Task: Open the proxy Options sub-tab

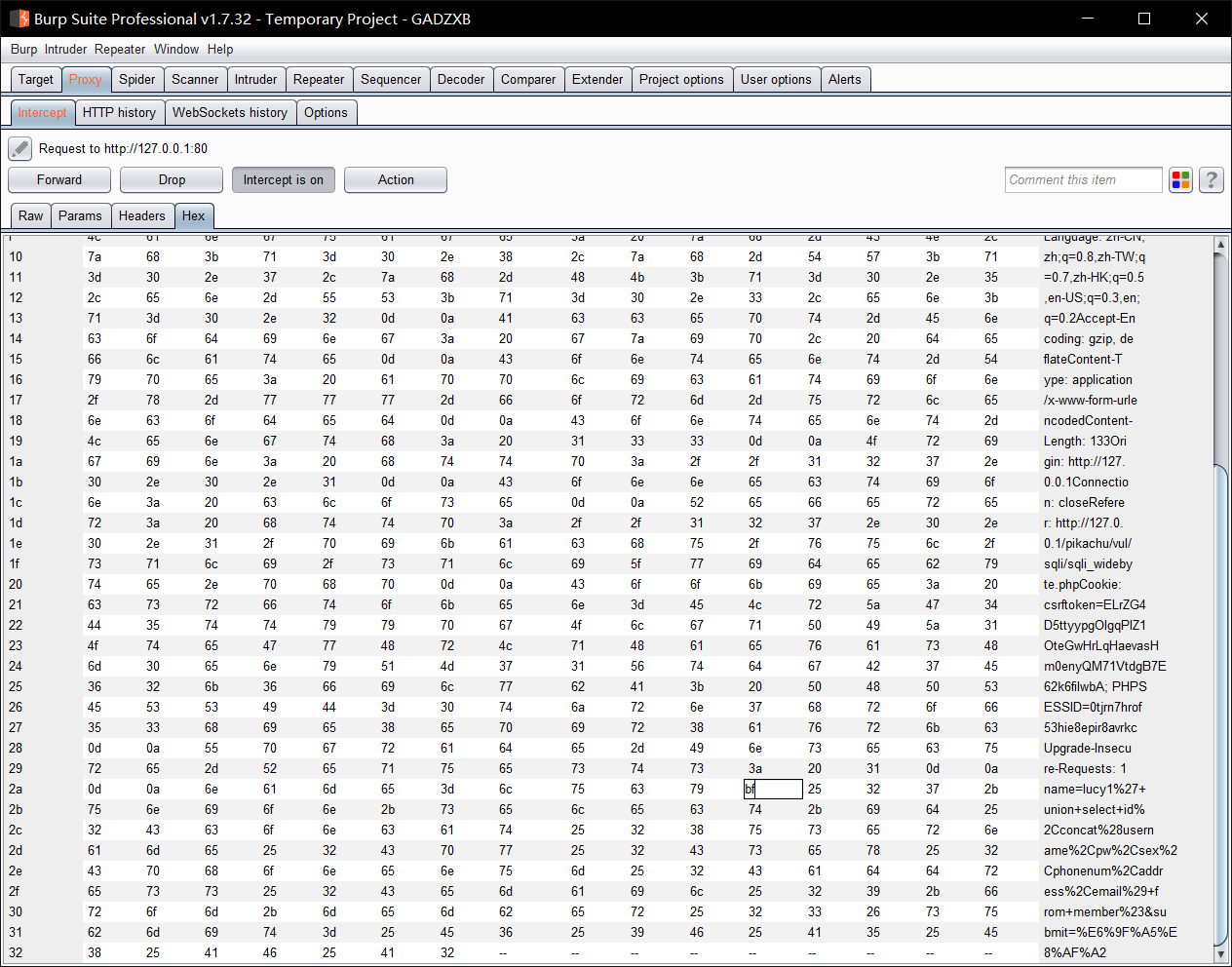Action: click(x=326, y=112)
